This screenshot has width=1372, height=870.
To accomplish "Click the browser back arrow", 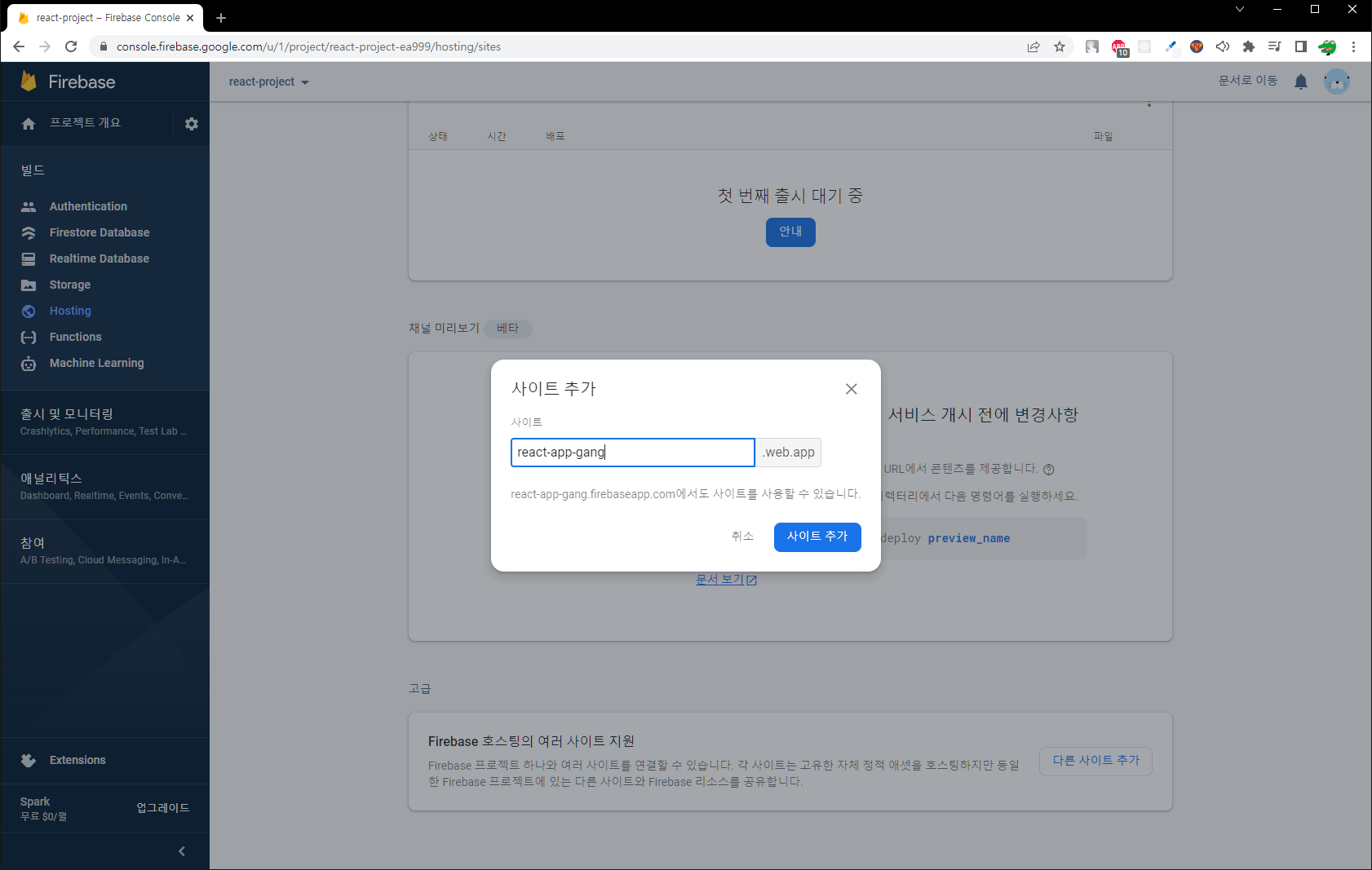I will [x=19, y=46].
